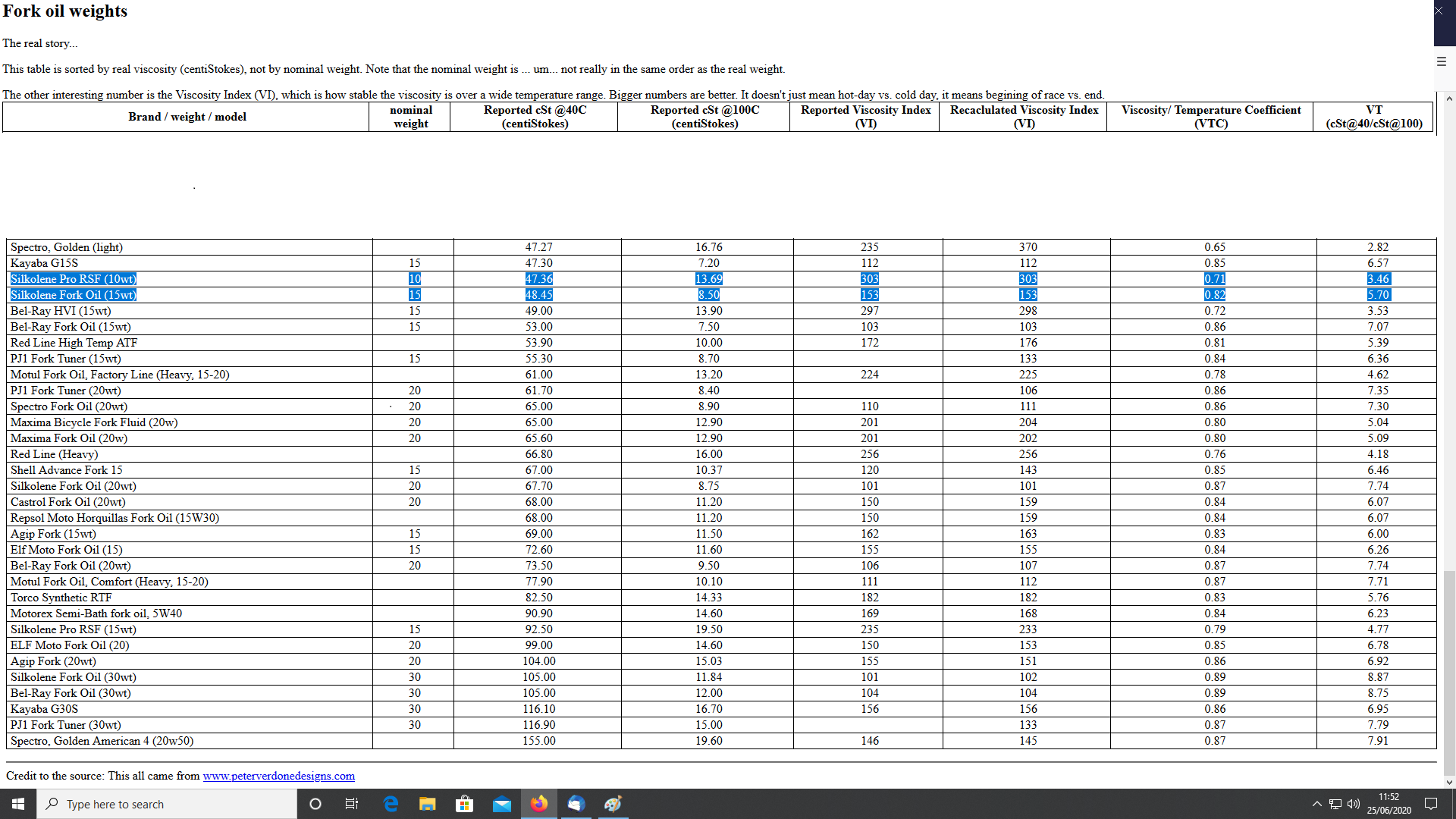Open the Windows Start menu

[x=18, y=804]
